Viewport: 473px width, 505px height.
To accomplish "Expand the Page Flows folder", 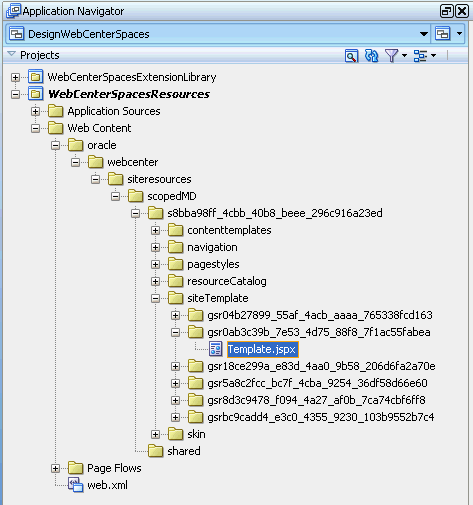I will (55, 468).
